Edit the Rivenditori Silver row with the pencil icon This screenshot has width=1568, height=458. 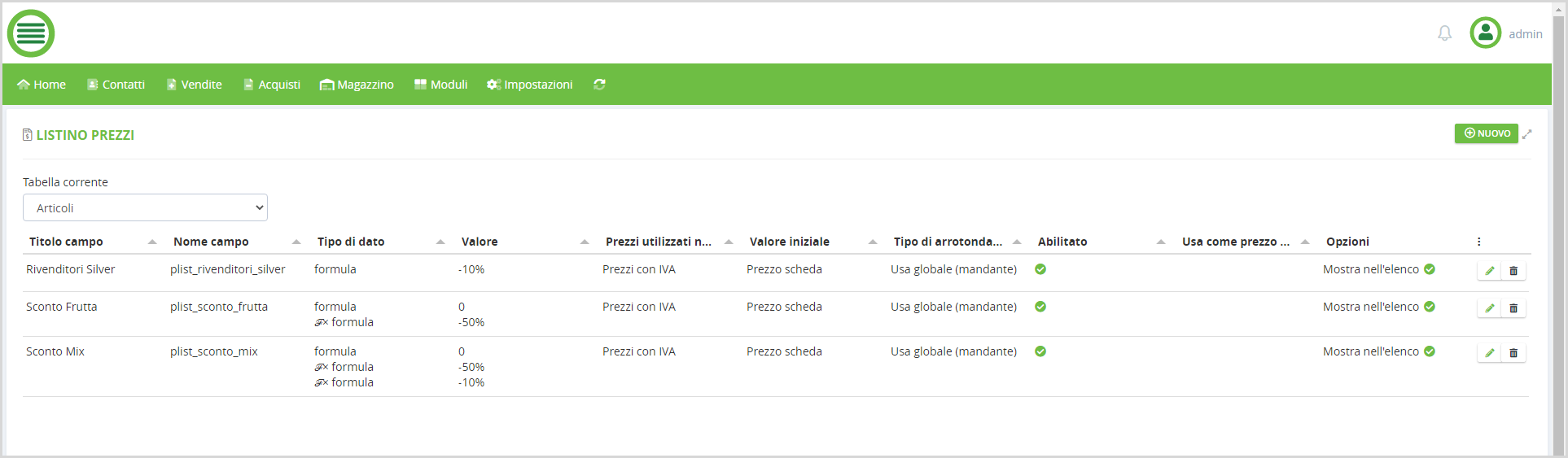pos(1489,271)
